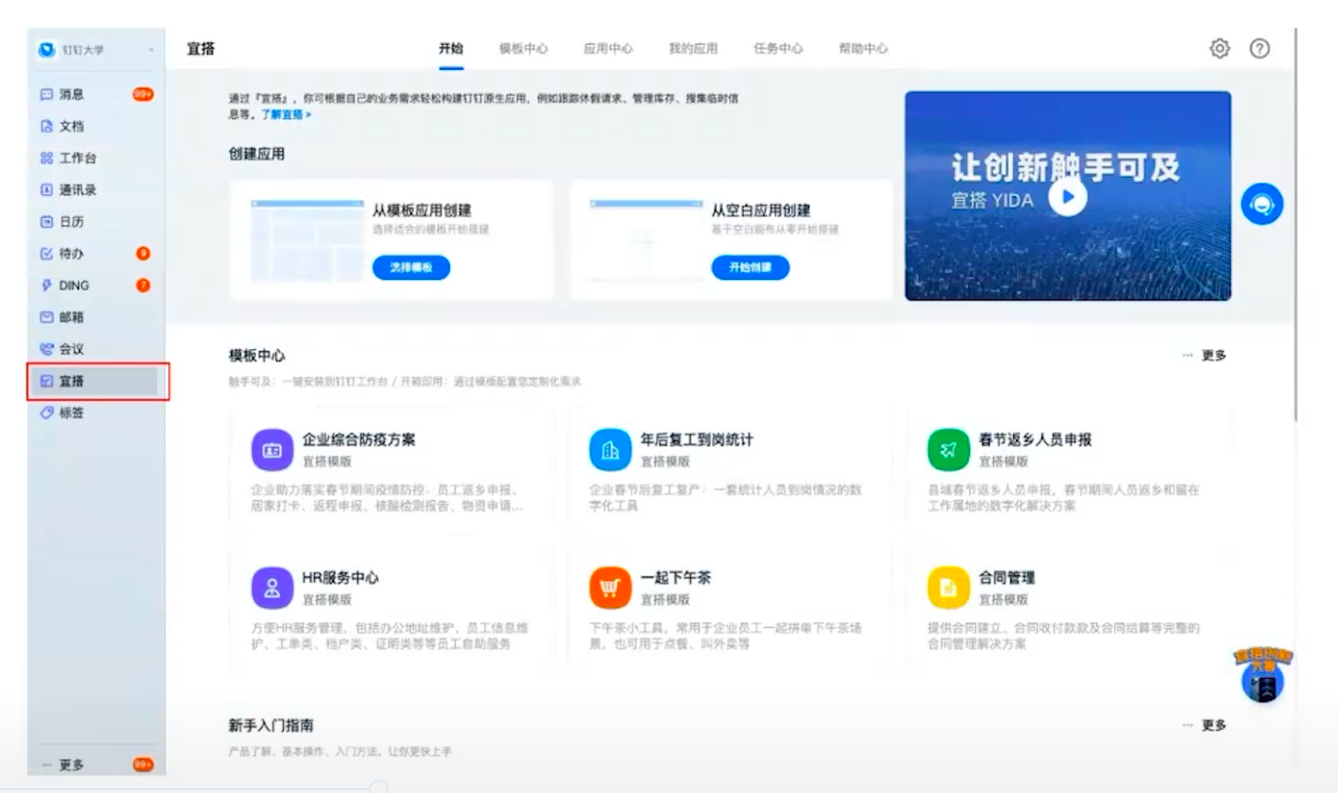Click the 企业综合防疫方案 purple icon
This screenshot has width=1338, height=793.
[272, 450]
